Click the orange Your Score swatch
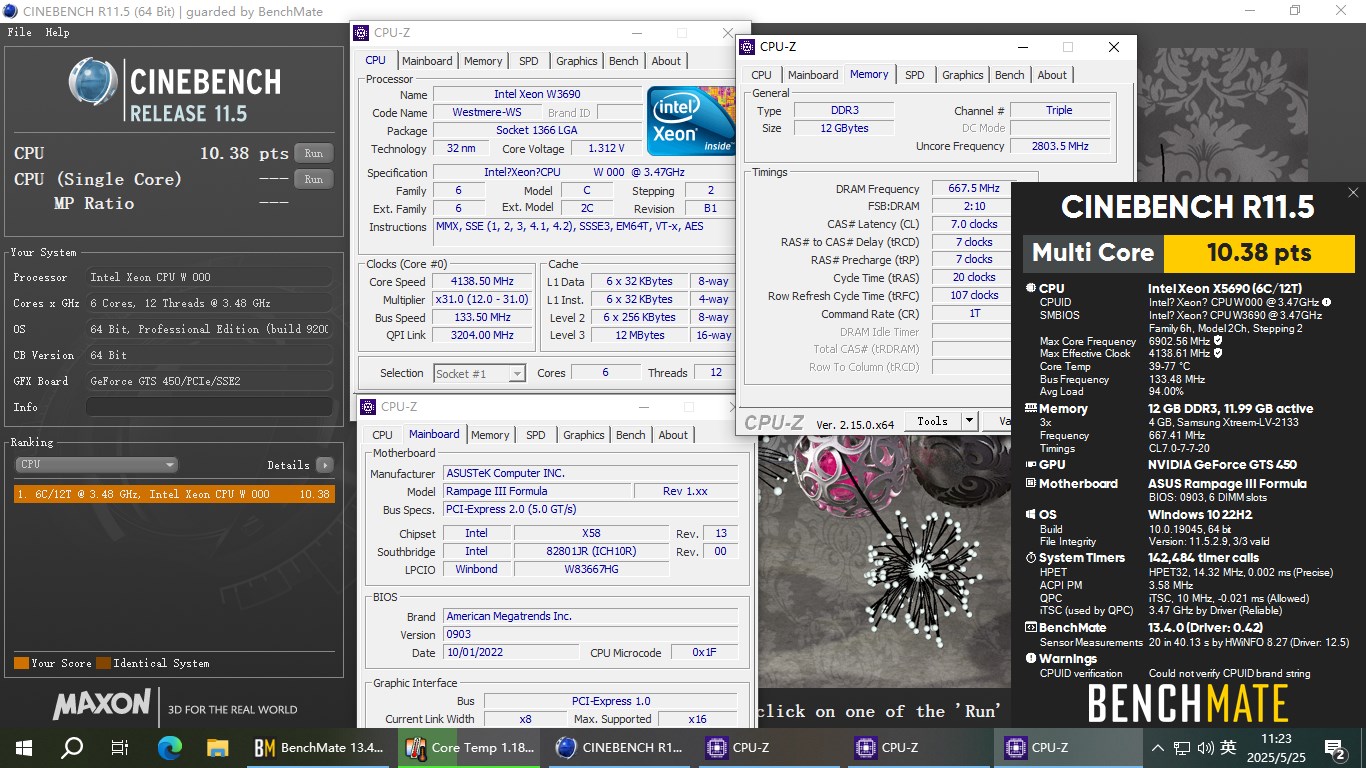Viewport: 1366px width, 768px height. 21,663
